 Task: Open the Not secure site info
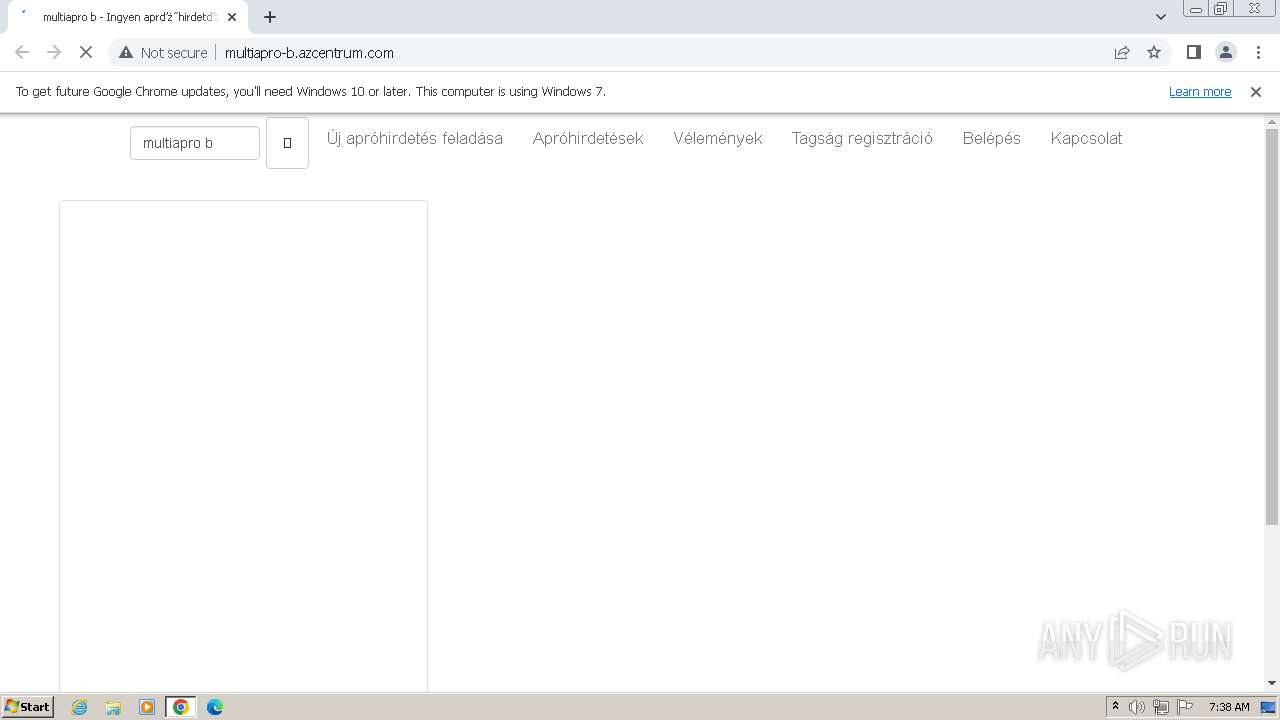coord(163,52)
